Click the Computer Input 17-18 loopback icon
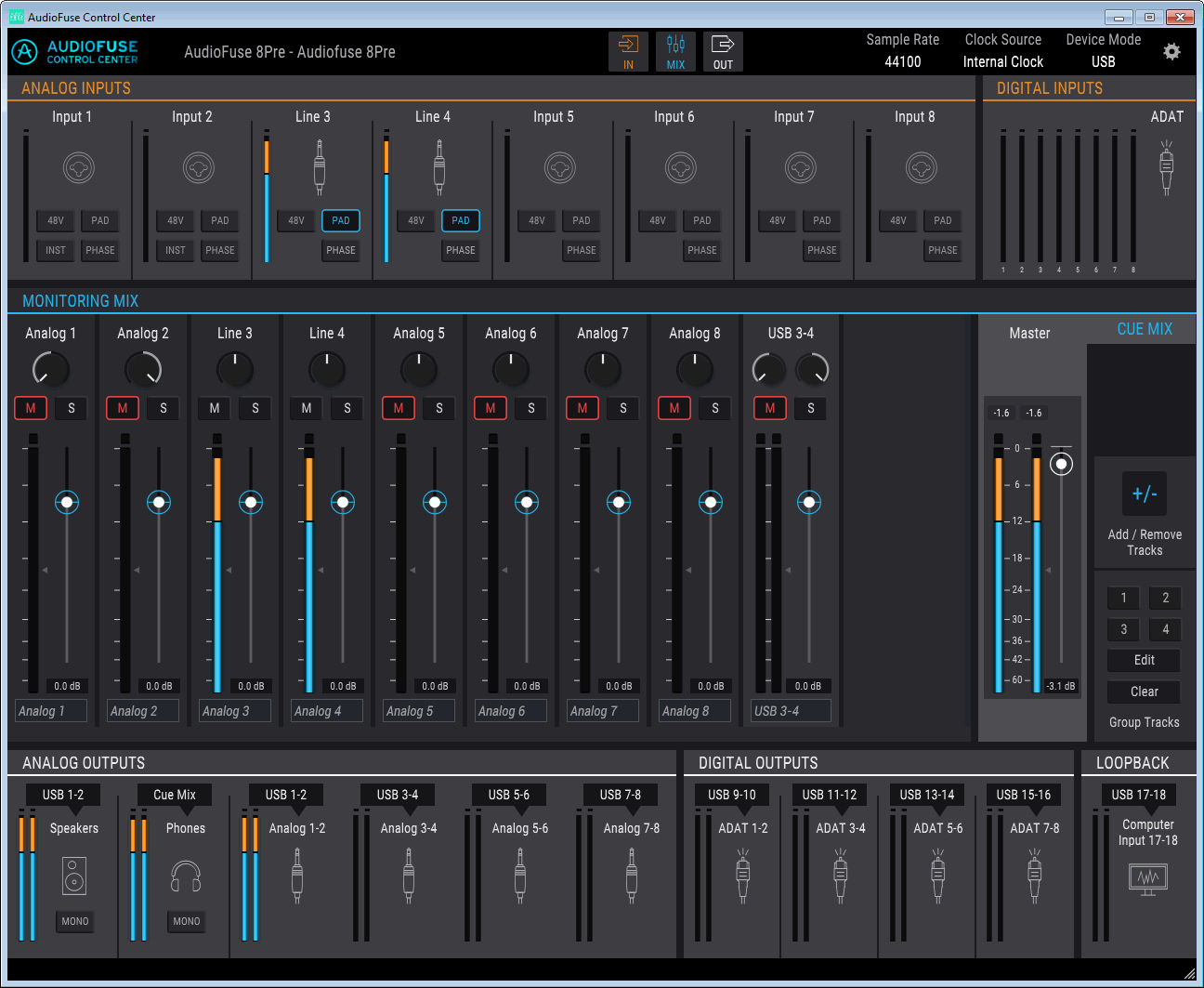The width and height of the screenshot is (1204, 988). click(x=1148, y=878)
